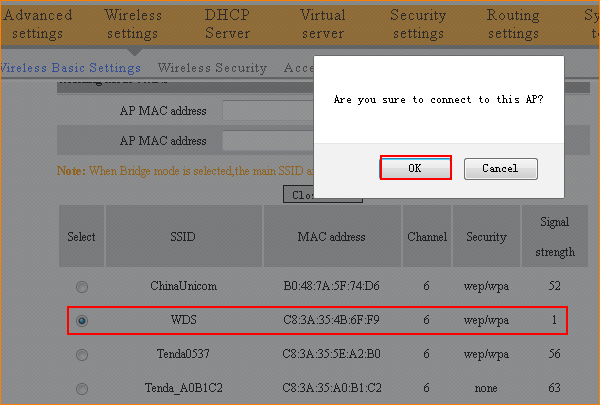Open the Advanced settings tab
Viewport: 600px width, 405px height.
[x=38, y=24]
